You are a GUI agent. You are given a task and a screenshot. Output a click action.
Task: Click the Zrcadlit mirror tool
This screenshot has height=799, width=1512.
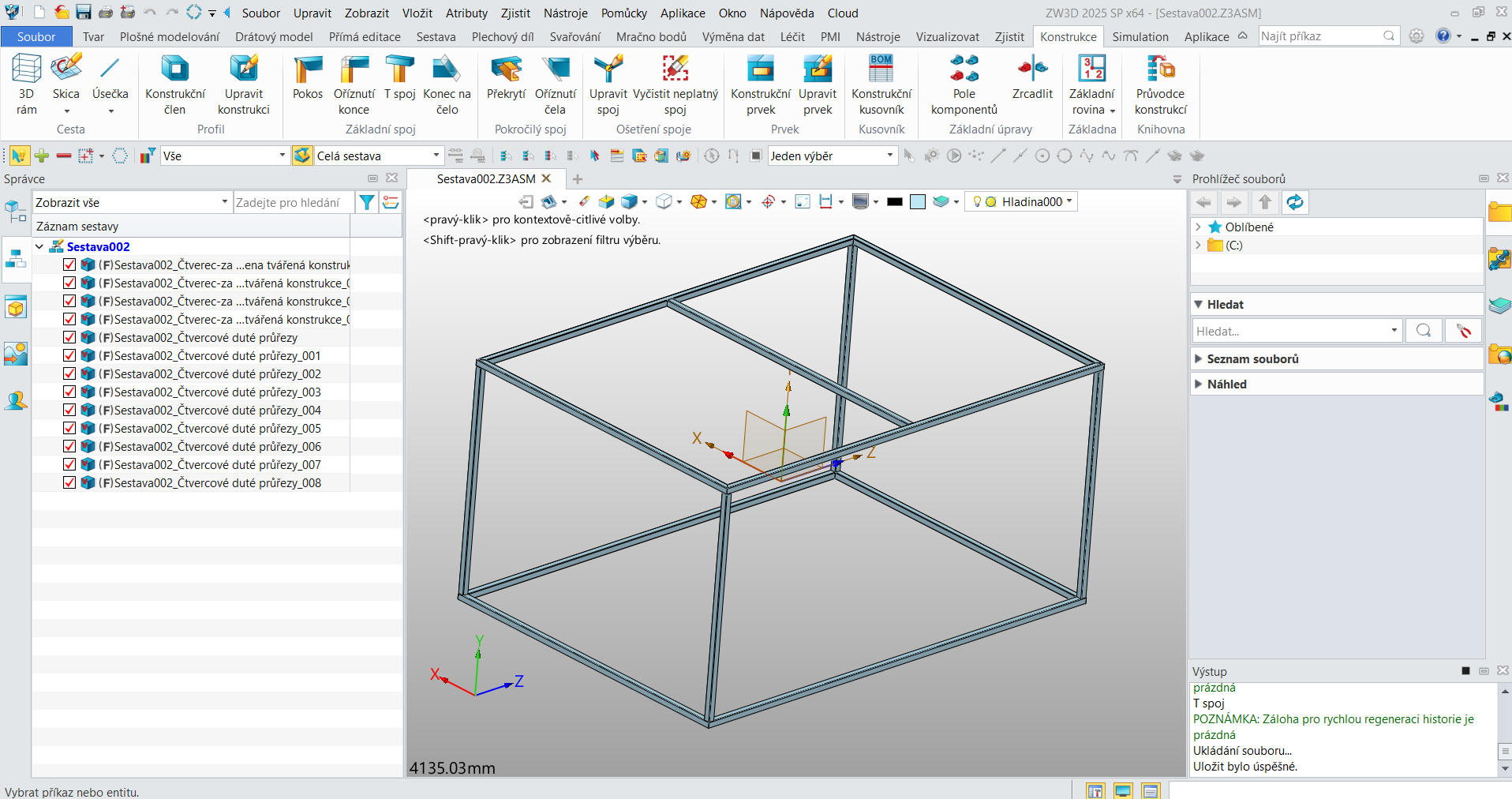1032,77
